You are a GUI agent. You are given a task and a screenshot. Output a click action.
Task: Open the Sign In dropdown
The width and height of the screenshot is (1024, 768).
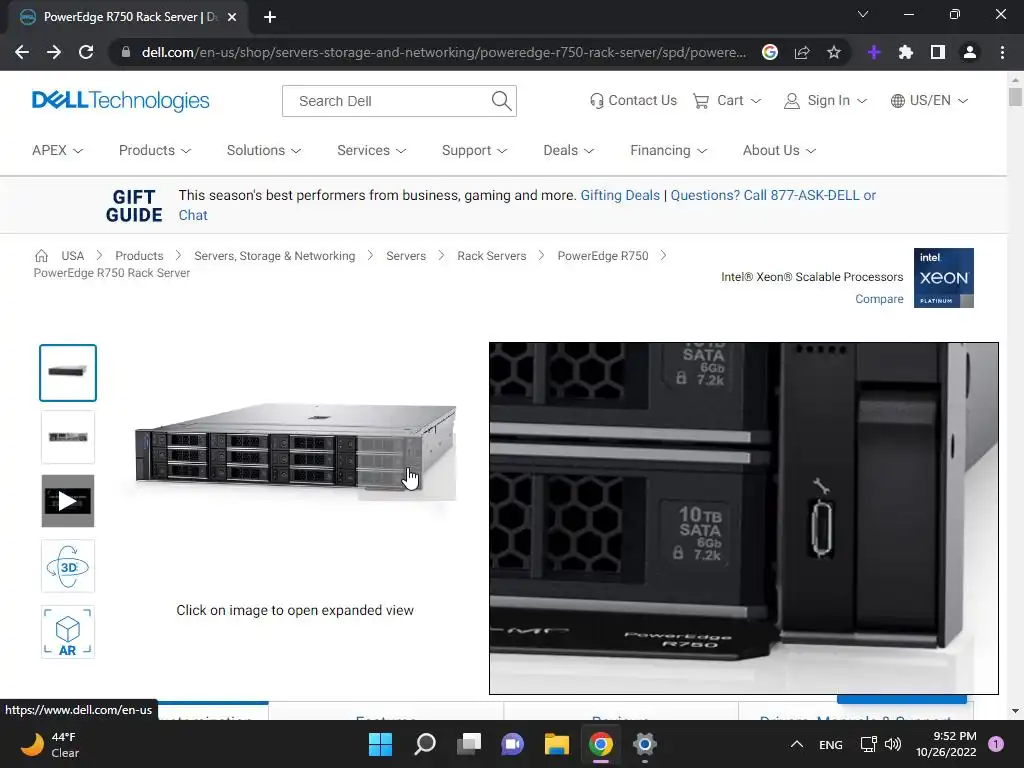pos(837,101)
